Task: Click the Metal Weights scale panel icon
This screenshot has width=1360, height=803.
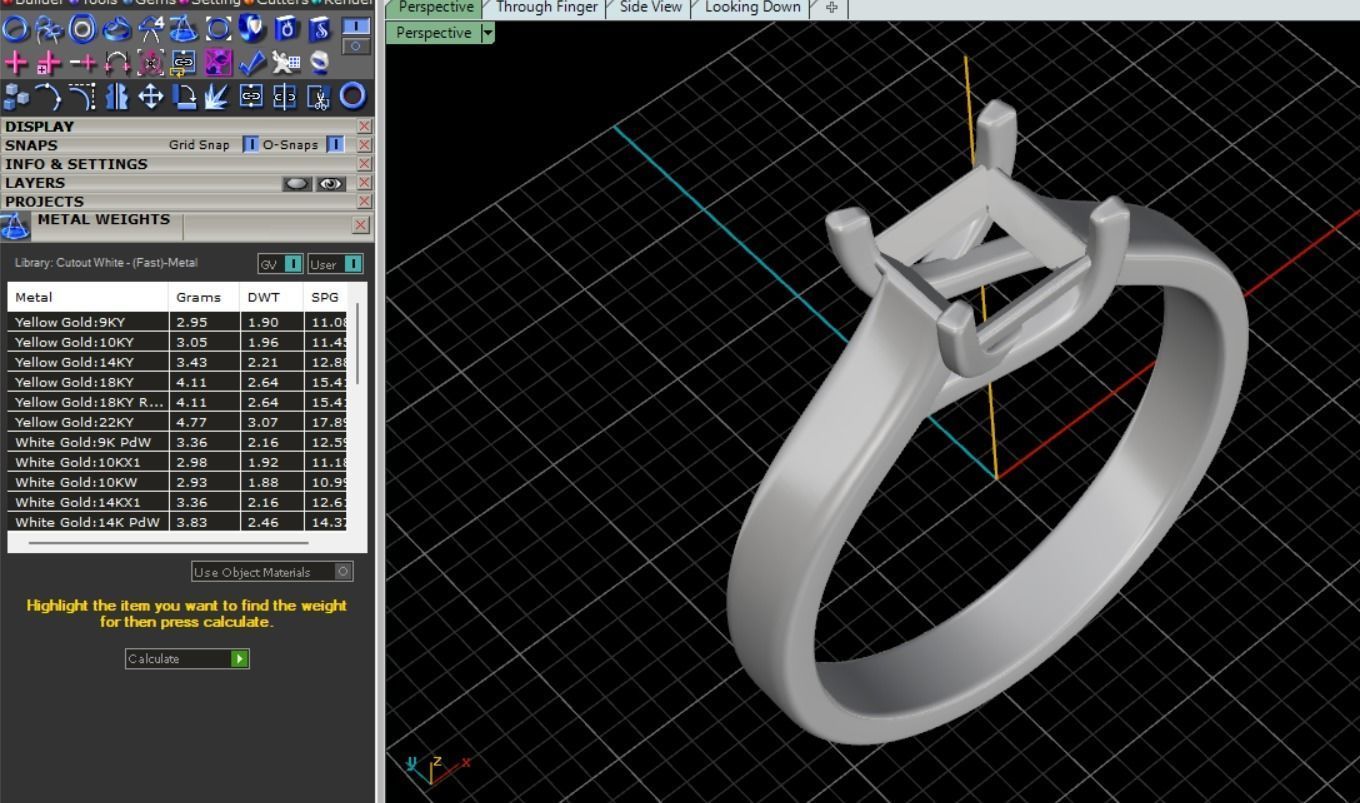Action: (16, 227)
